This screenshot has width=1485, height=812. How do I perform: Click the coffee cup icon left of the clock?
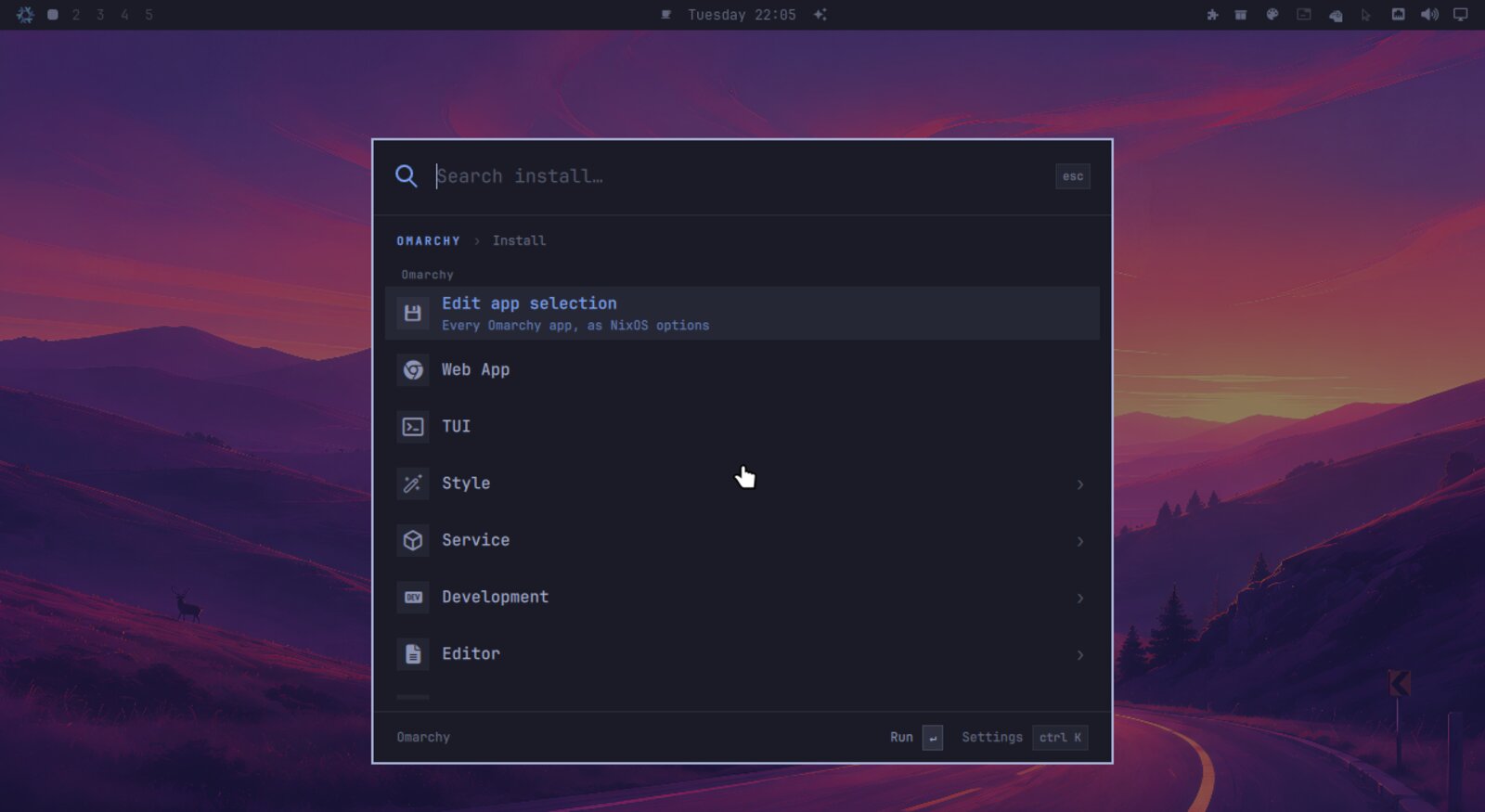pos(665,15)
